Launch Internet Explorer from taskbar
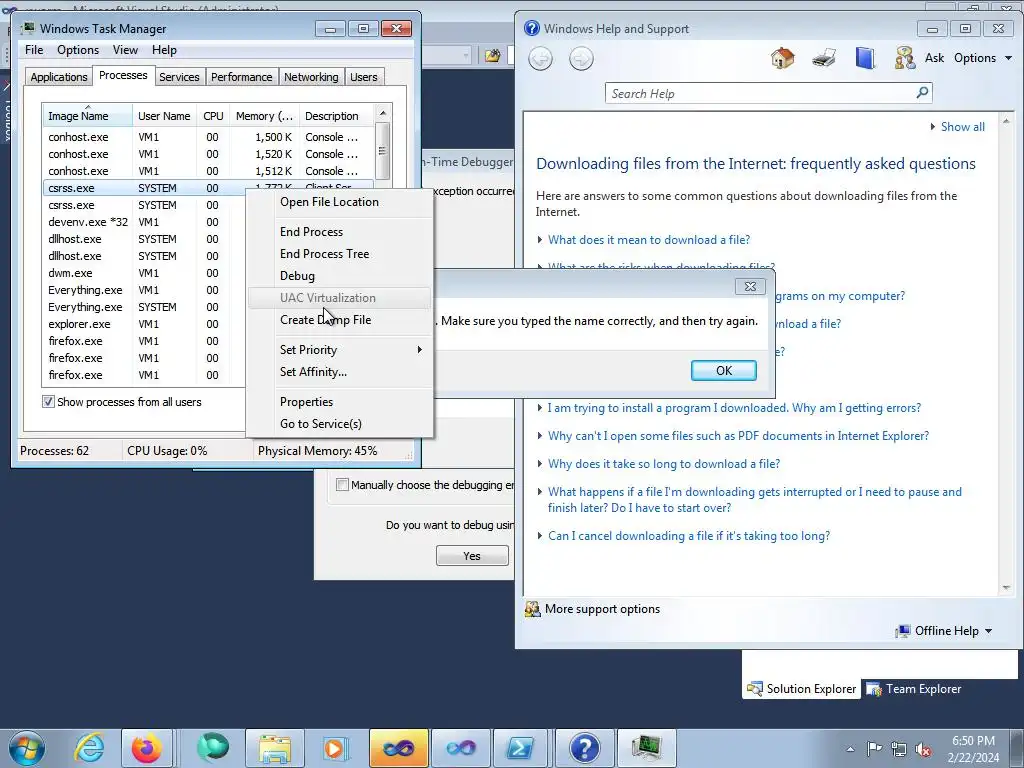1024x768 pixels. tap(88, 748)
